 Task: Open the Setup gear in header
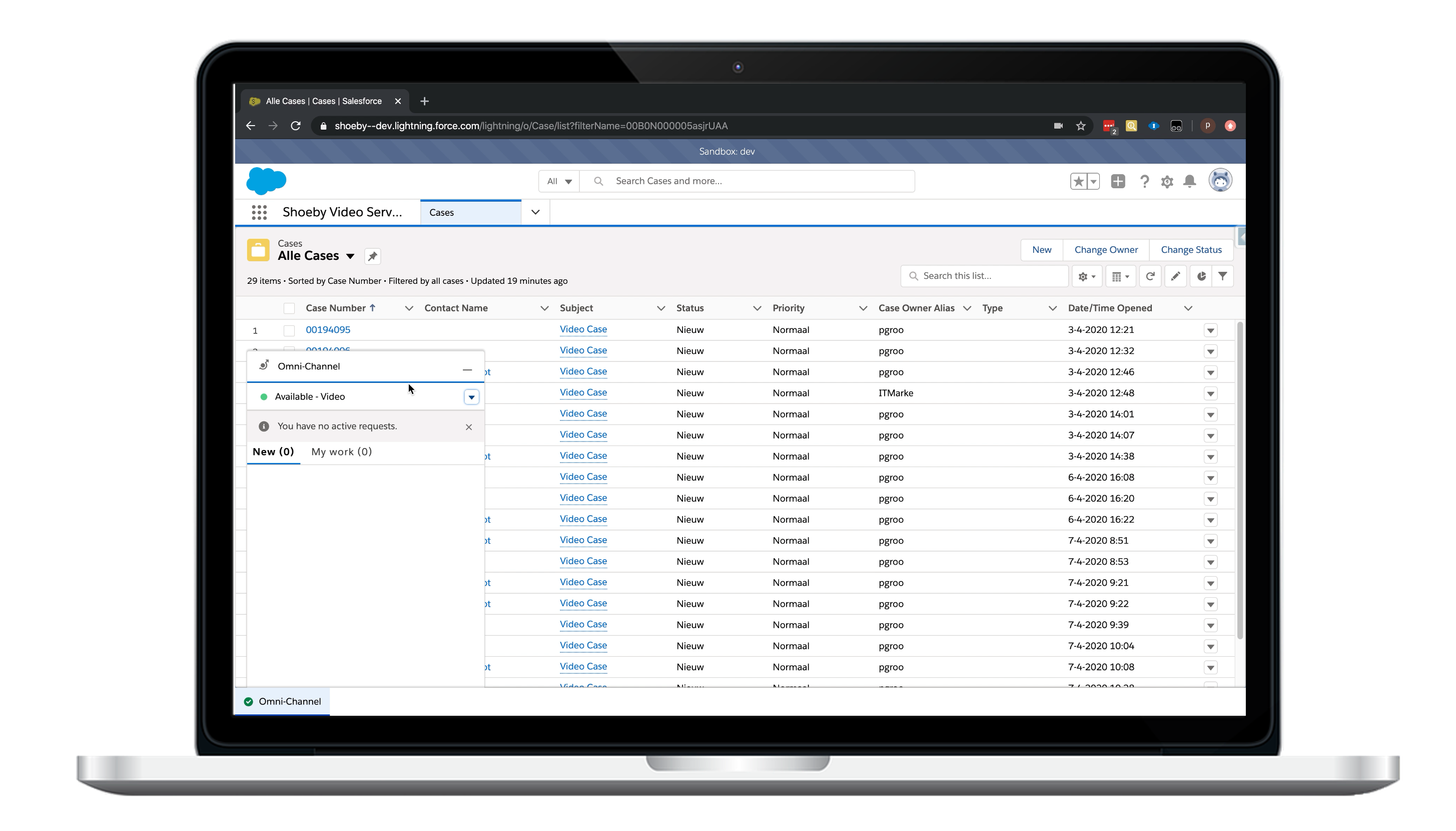[1166, 182]
